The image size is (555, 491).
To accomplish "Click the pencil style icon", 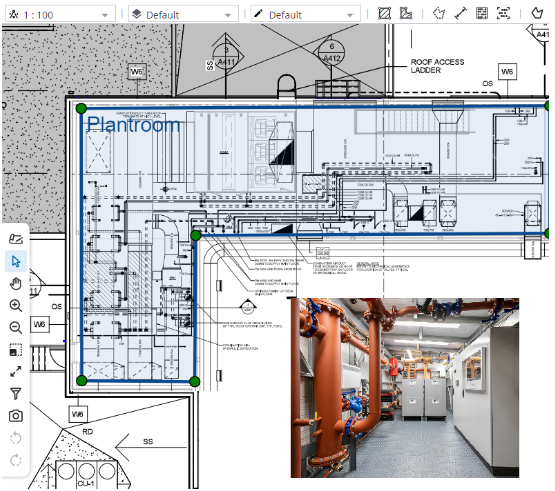I will (258, 14).
